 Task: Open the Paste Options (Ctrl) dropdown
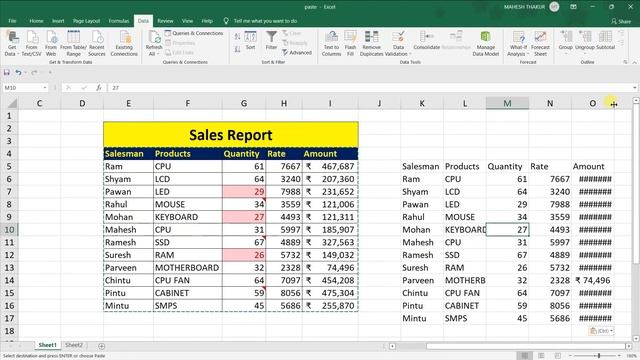pyautogui.click(x=602, y=331)
